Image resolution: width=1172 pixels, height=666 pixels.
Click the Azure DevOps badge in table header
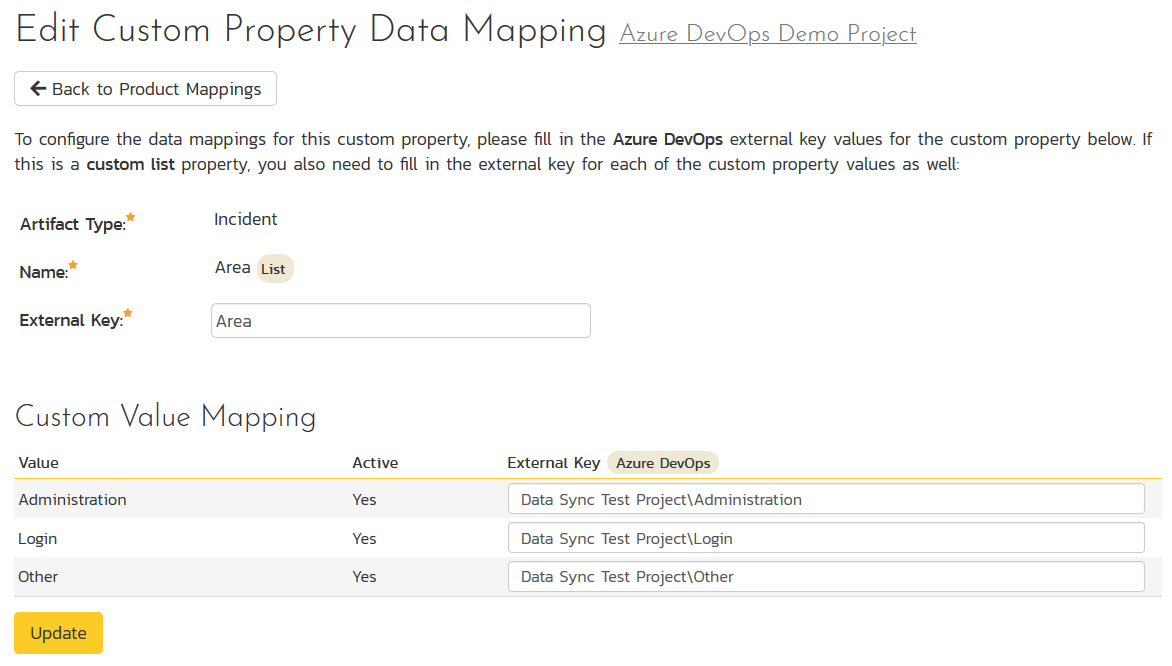tap(663, 463)
